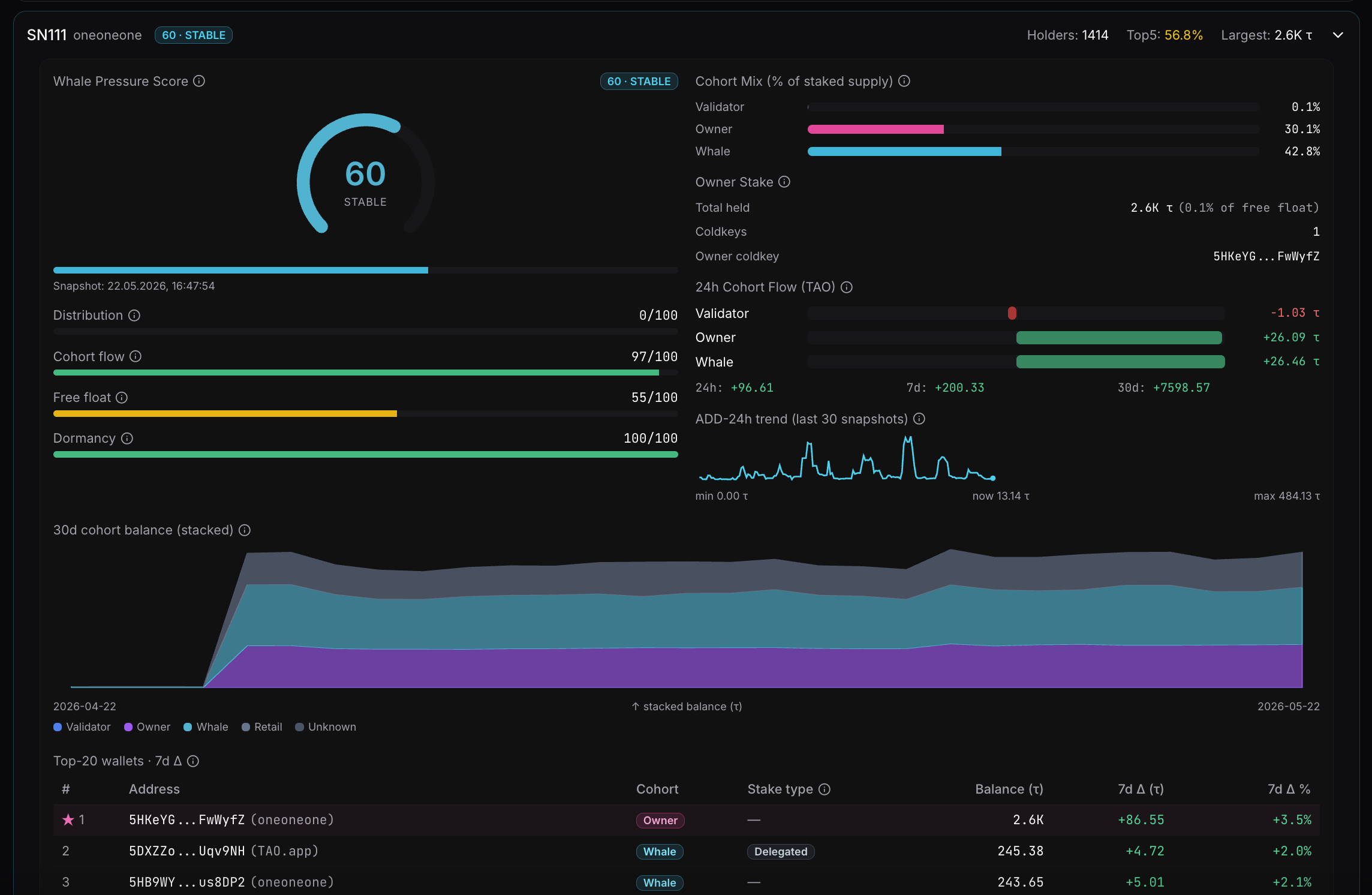Screen dimensions: 1372x895
Task: Toggle Unknown legend series
Action: tap(326, 727)
